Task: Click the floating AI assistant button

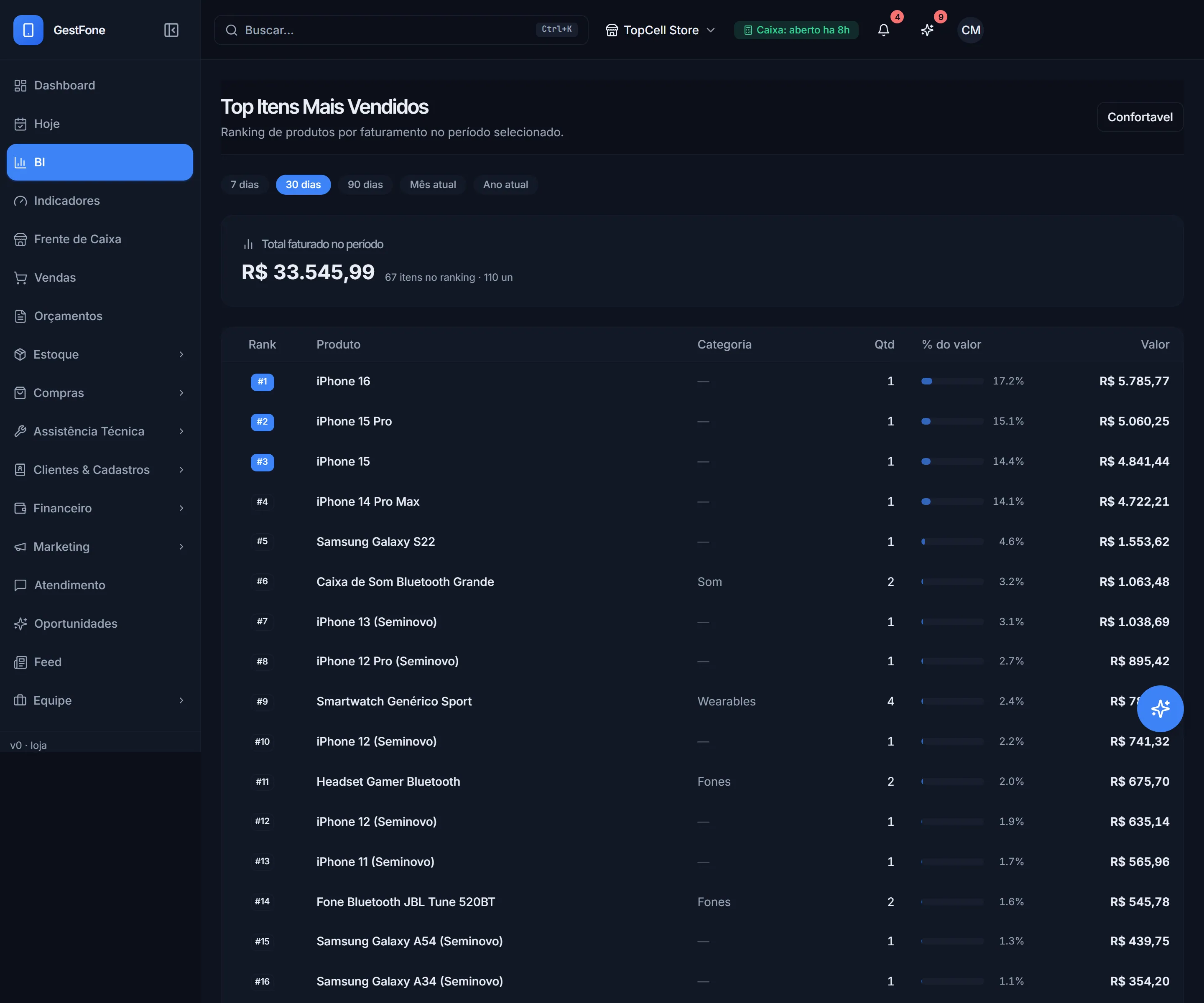Action: point(1160,708)
